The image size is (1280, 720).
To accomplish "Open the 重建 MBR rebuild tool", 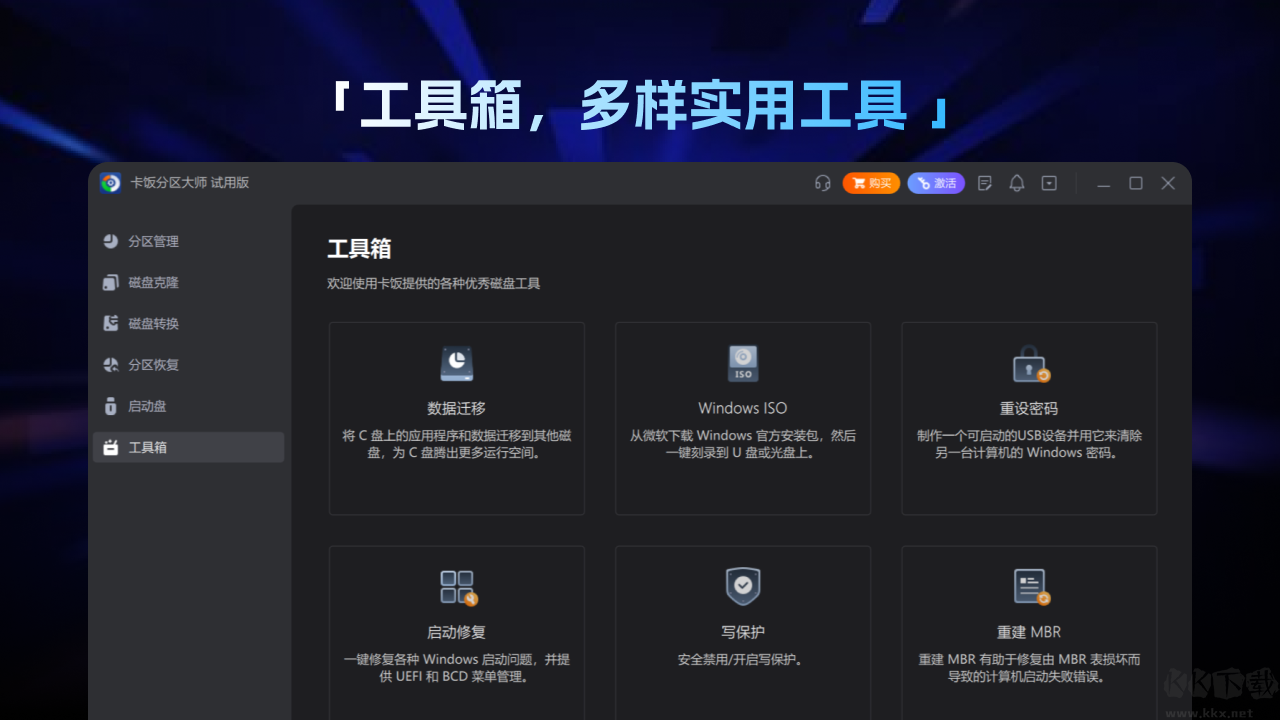I will click(1028, 587).
